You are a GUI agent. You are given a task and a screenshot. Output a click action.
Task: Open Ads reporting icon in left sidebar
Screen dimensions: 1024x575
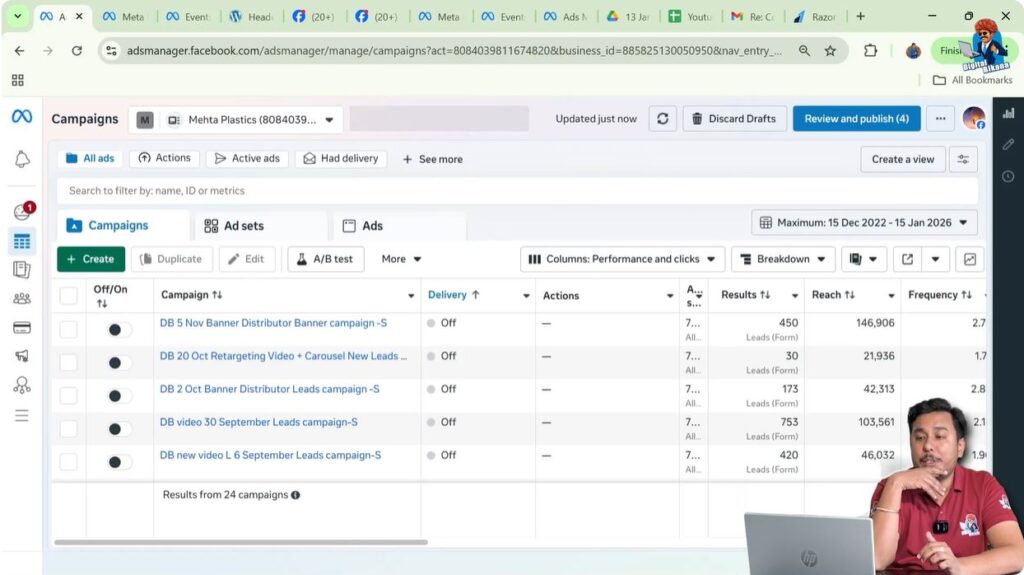(x=22, y=269)
